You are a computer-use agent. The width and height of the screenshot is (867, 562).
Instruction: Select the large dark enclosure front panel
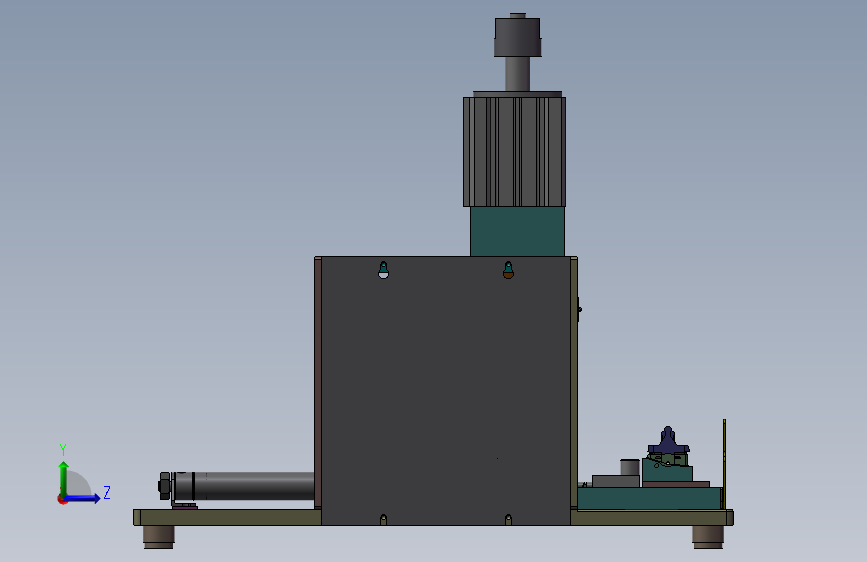[446, 391]
